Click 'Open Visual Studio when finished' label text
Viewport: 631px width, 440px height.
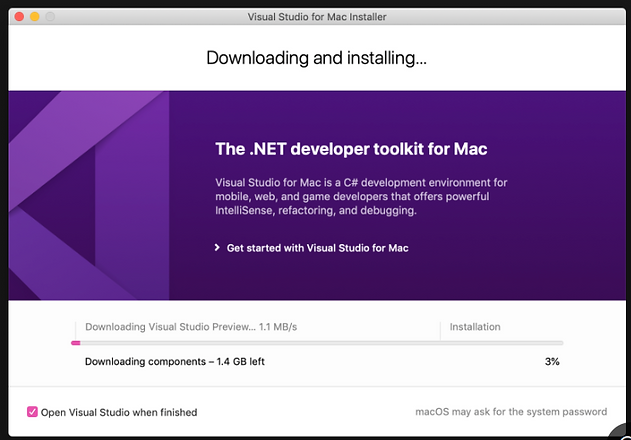[x=119, y=412]
